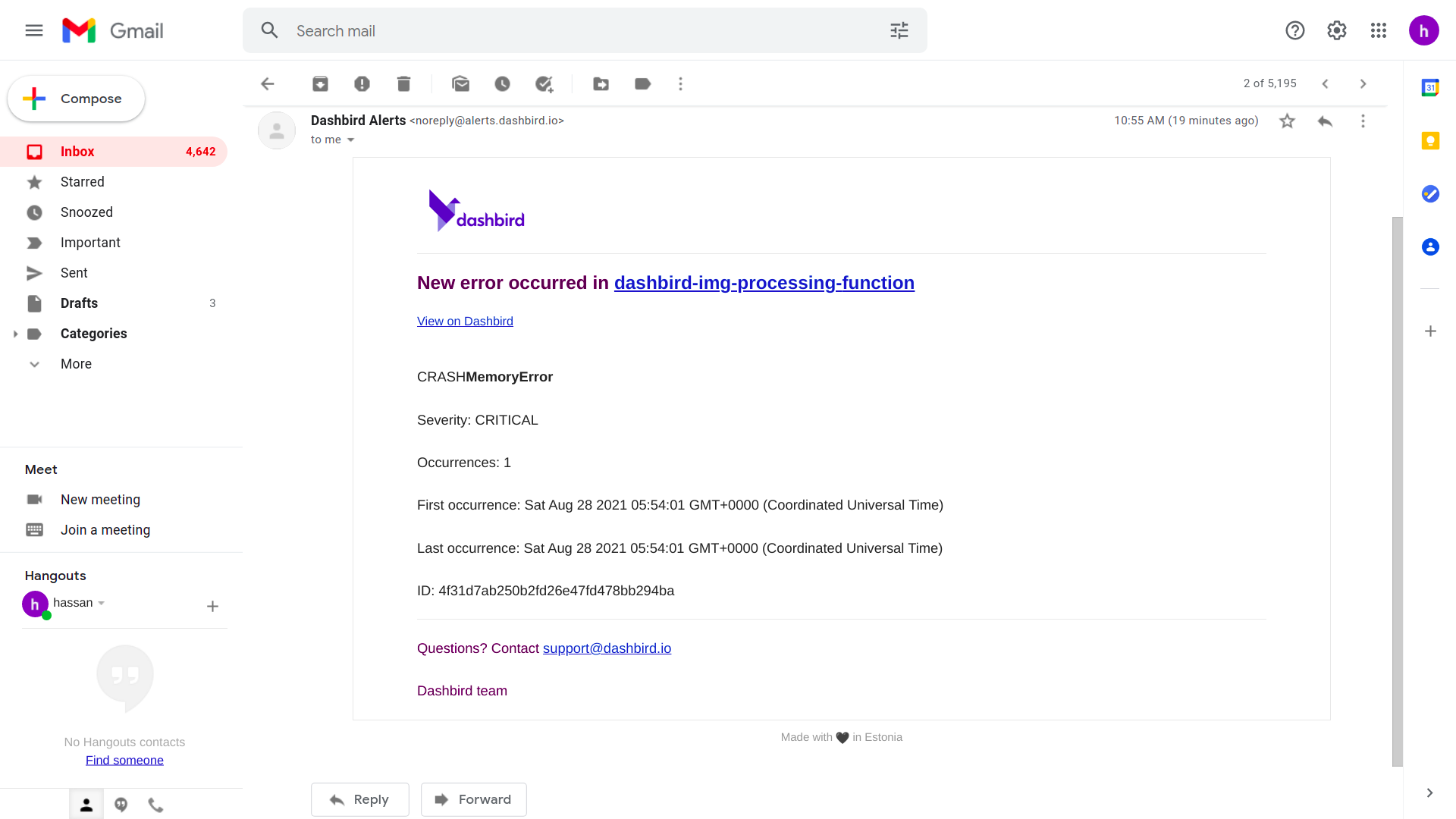Switch to Hangouts conversations tab

click(121, 805)
